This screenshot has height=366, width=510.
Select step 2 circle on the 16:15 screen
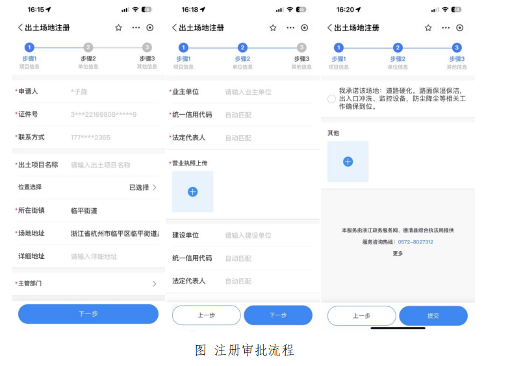[x=88, y=47]
